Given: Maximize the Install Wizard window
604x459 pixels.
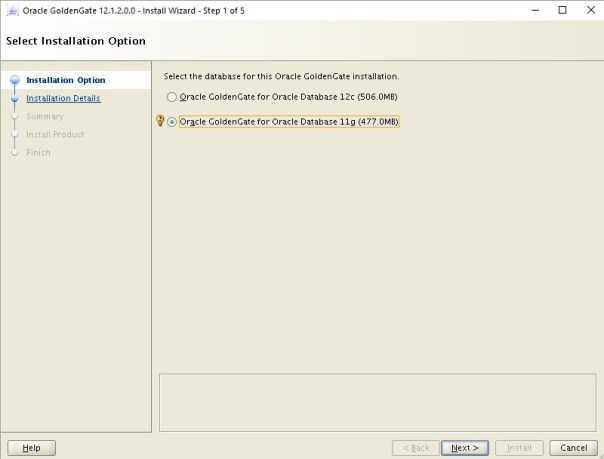Looking at the screenshot, I should point(561,10).
